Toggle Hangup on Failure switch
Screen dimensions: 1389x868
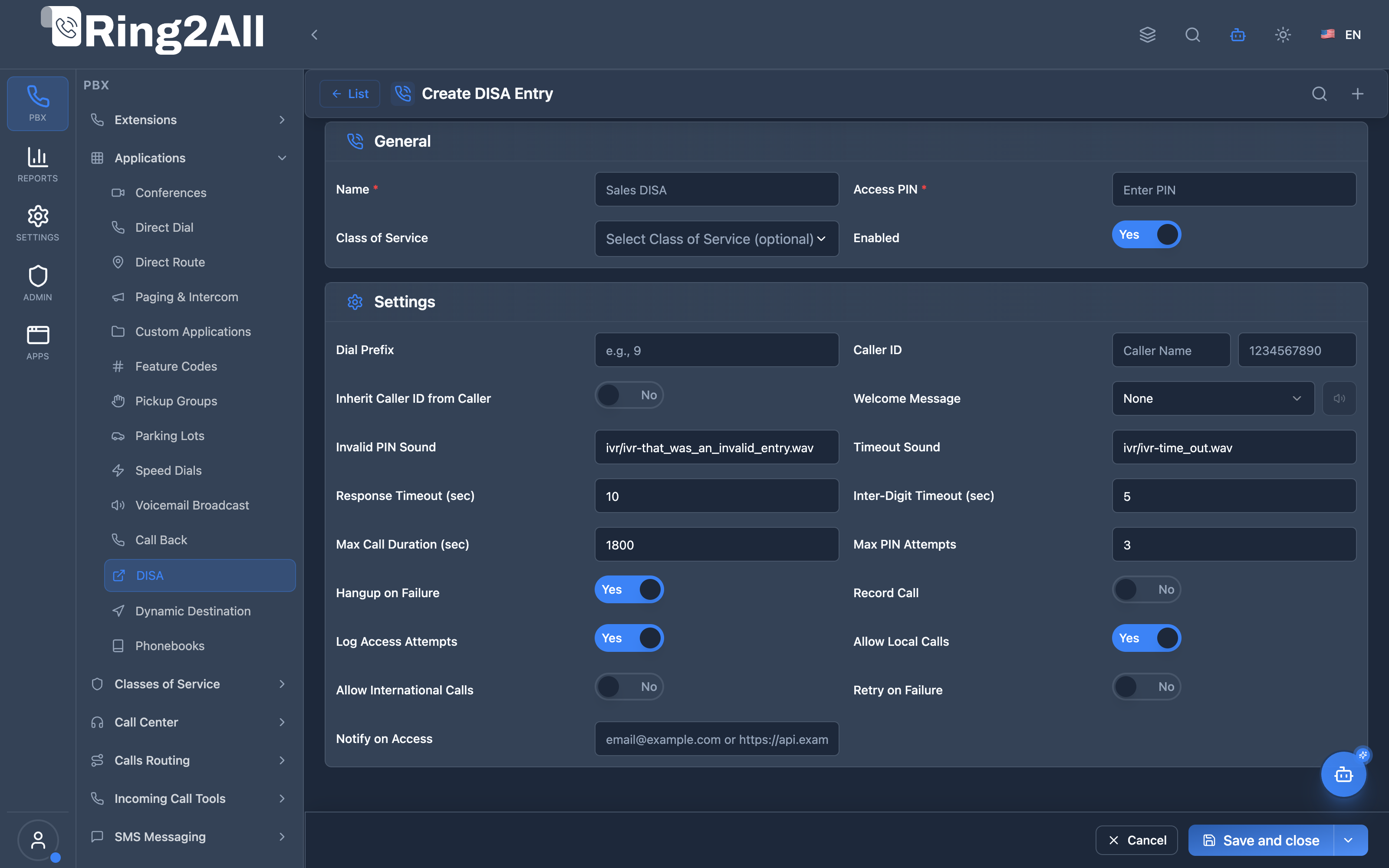click(x=629, y=589)
